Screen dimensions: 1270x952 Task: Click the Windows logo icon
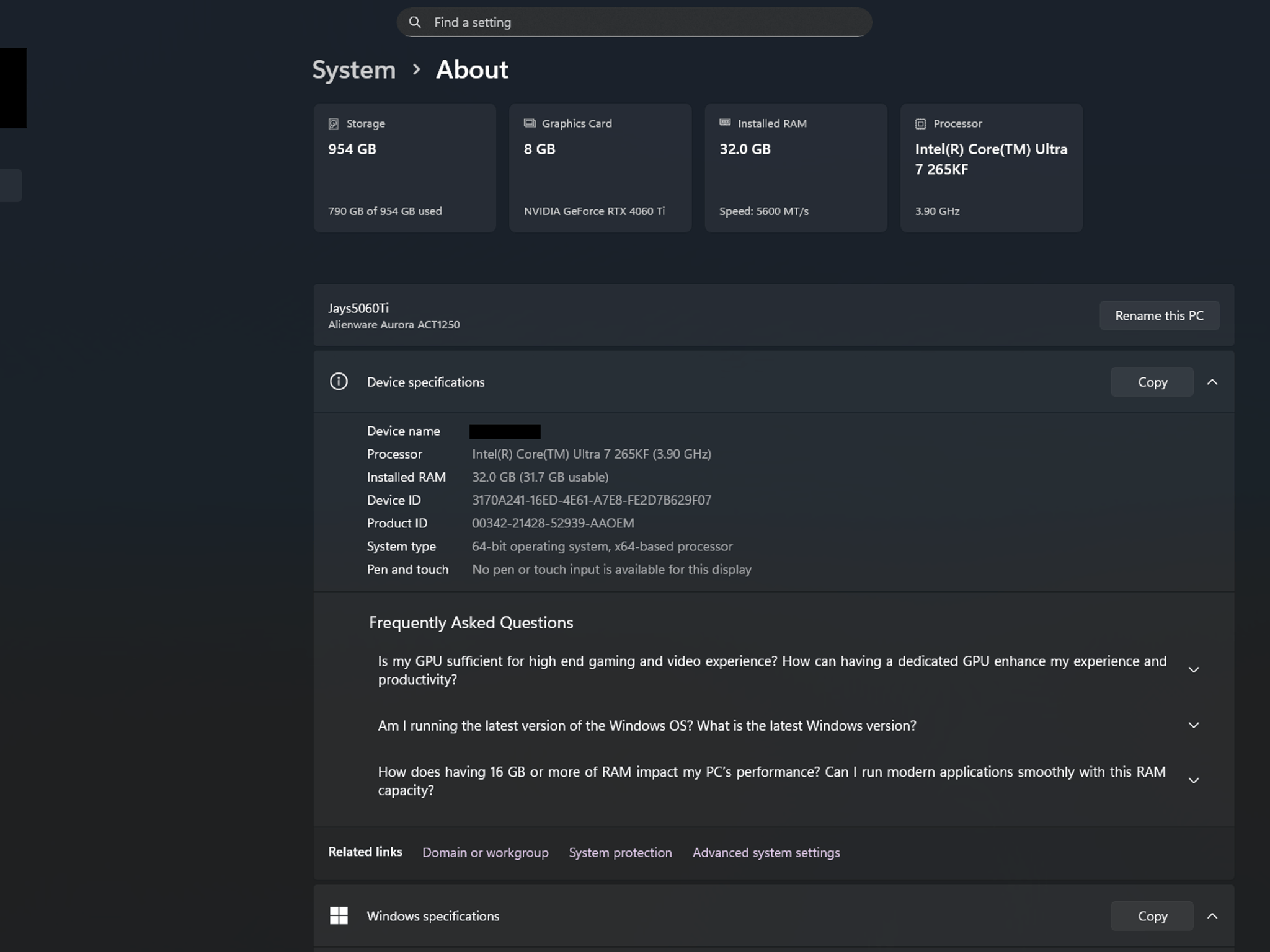tap(339, 915)
